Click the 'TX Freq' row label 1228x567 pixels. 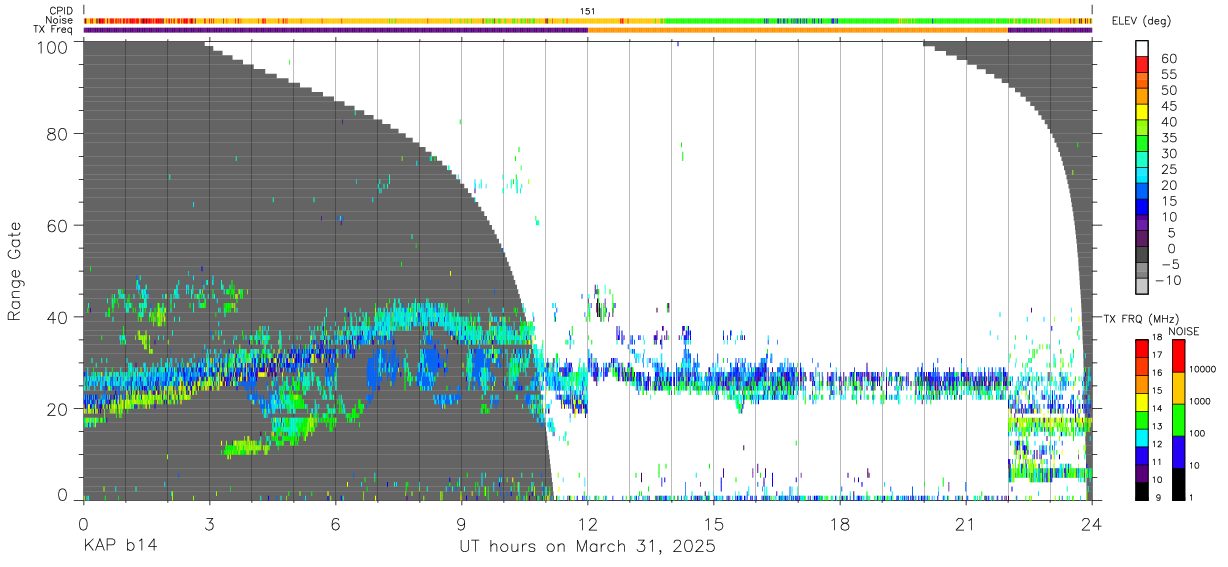pyautogui.click(x=54, y=30)
